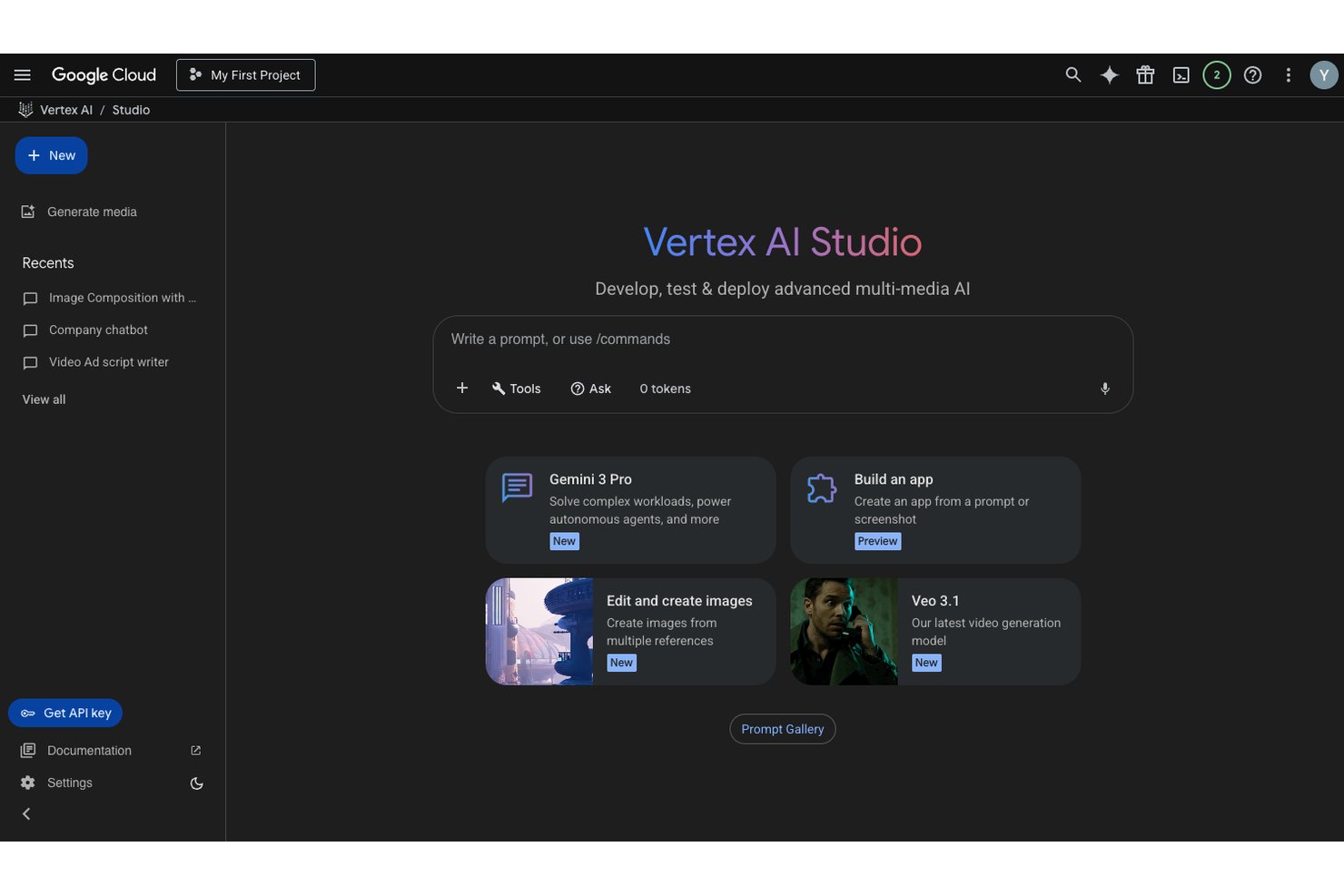Open the Tools wrench button
The width and height of the screenshot is (1344, 896).
(517, 389)
